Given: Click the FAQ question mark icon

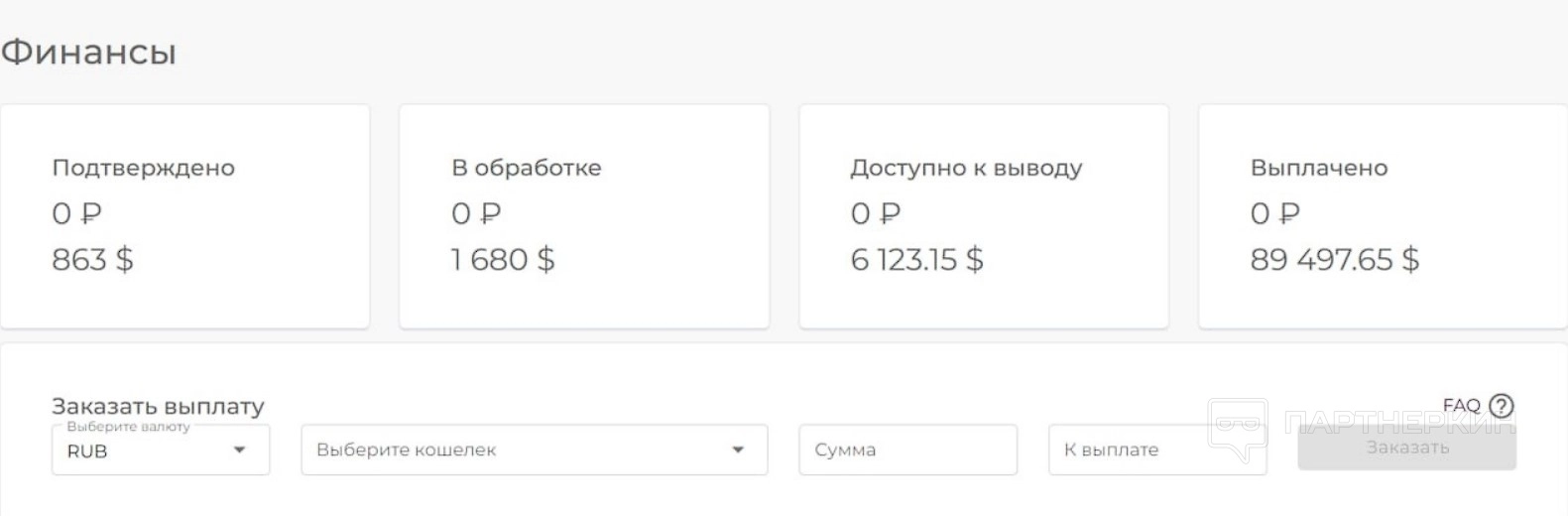Looking at the screenshot, I should coord(1502,405).
